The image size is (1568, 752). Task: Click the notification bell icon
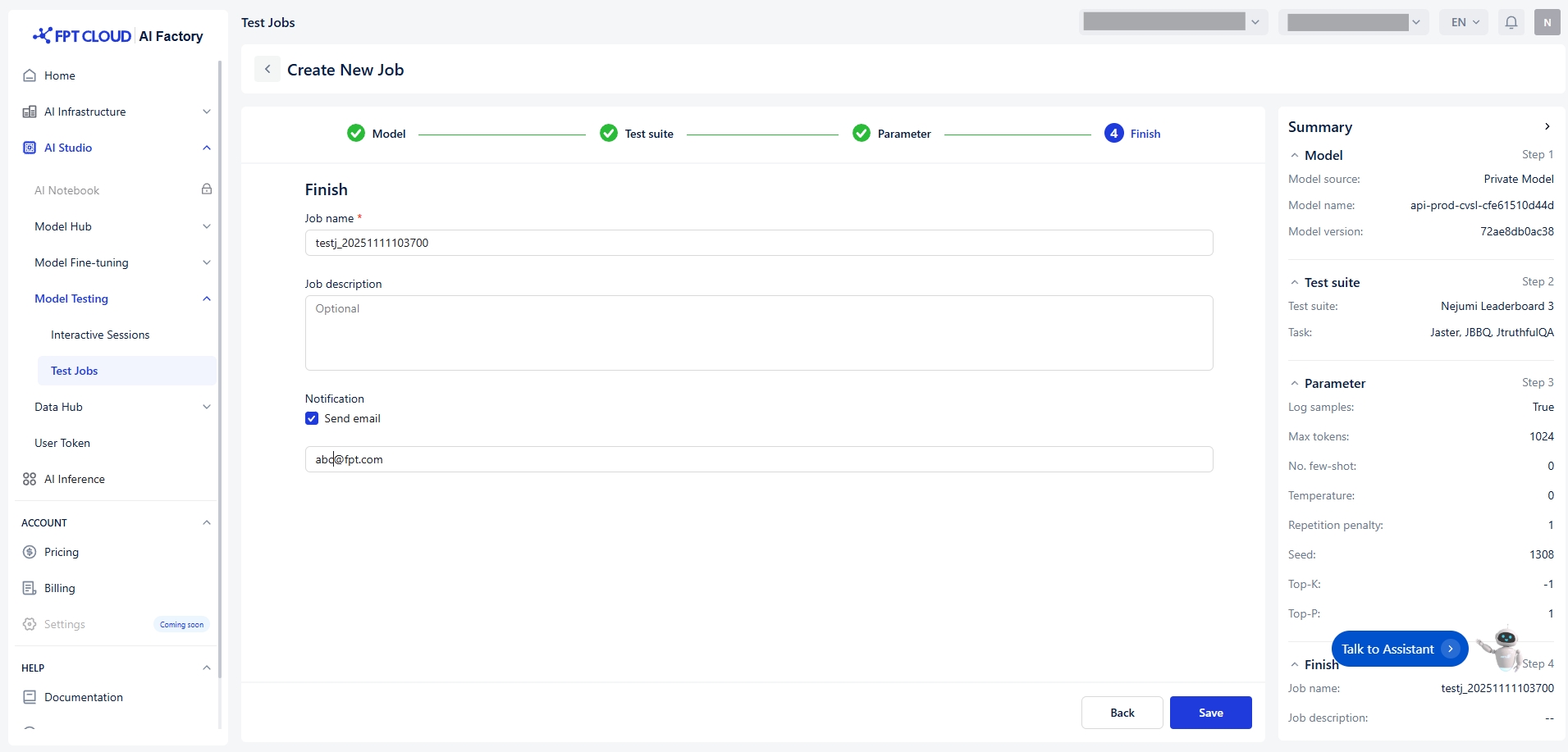click(1511, 22)
